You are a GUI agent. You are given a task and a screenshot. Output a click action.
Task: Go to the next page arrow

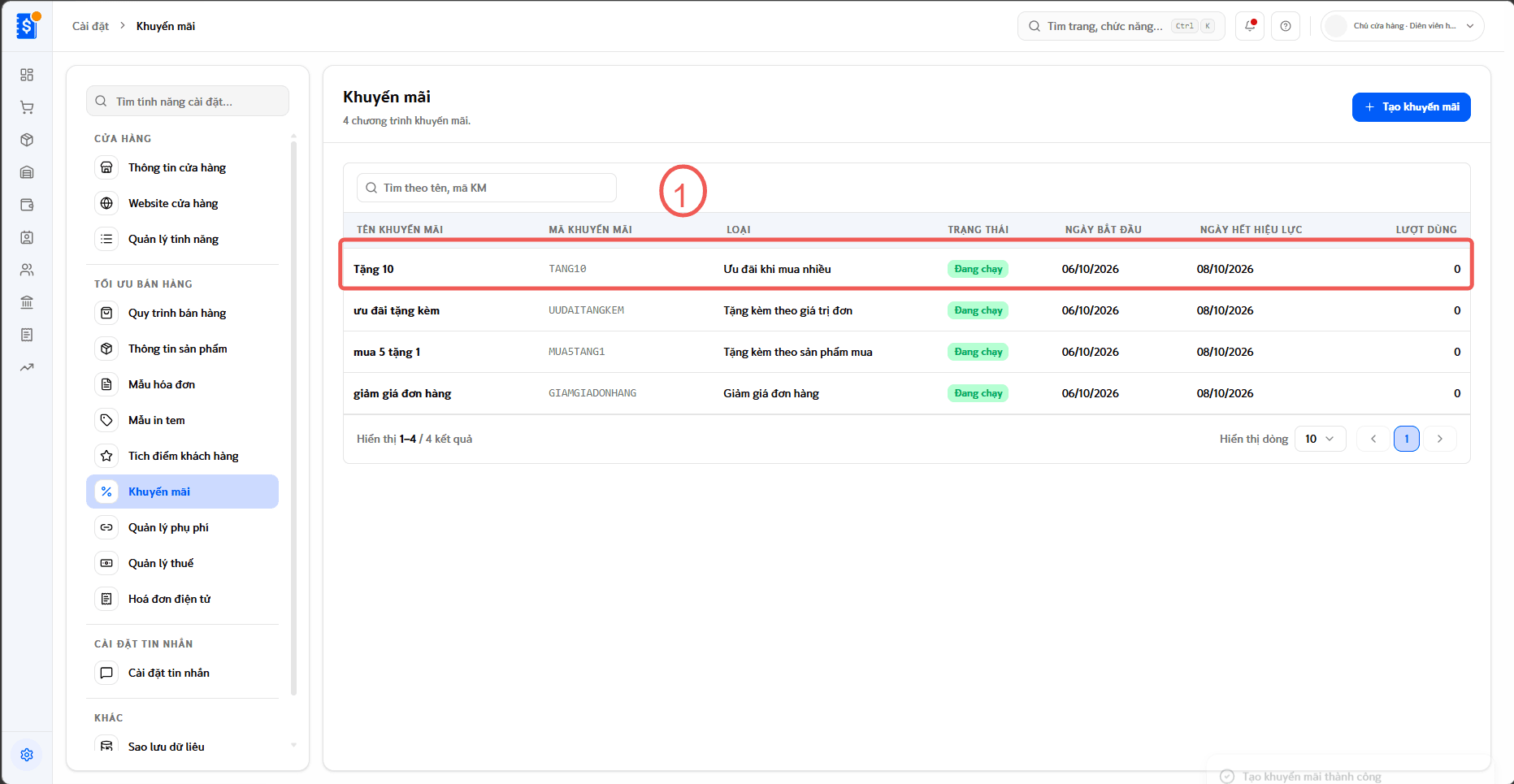1440,439
